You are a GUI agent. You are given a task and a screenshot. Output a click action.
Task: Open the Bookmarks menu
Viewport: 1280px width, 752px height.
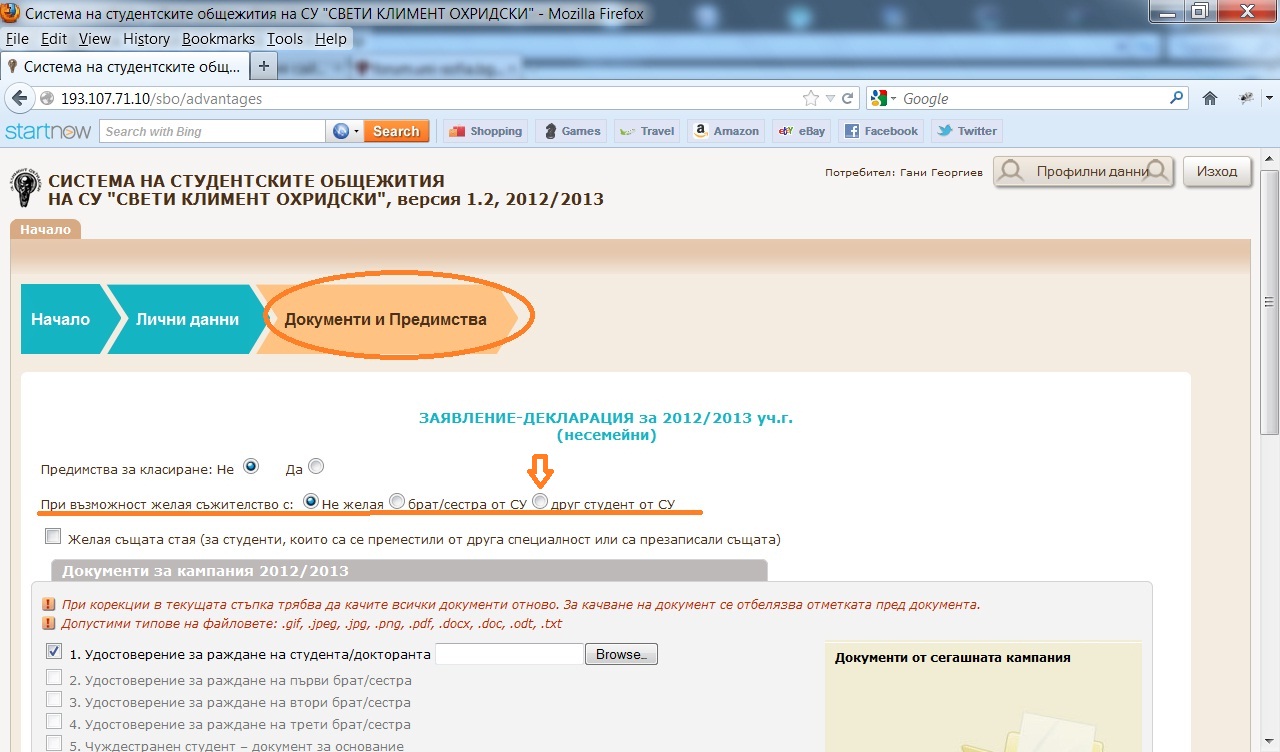coord(218,39)
